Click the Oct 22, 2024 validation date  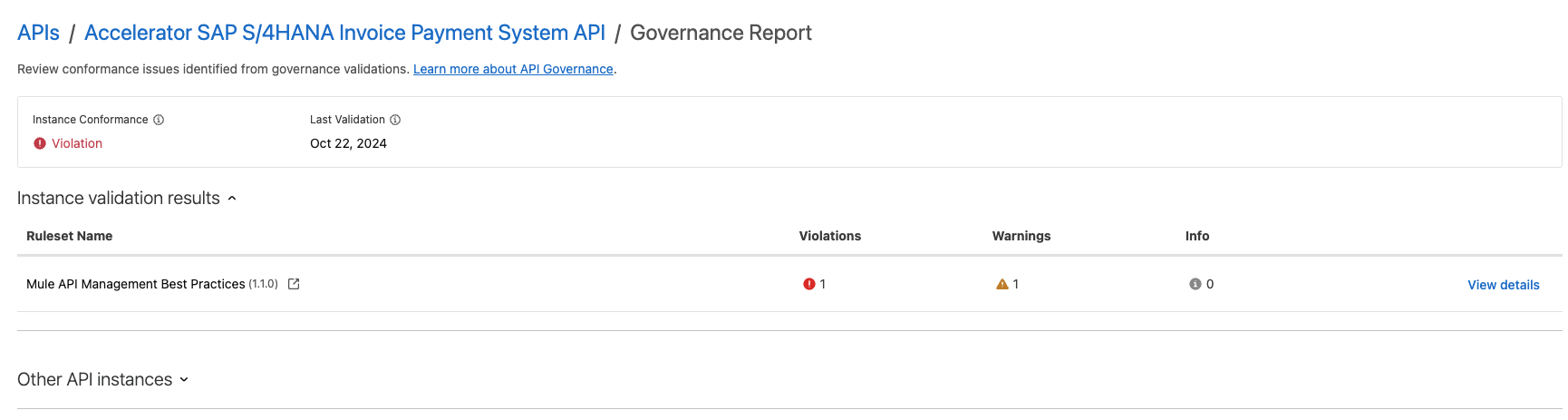(348, 143)
